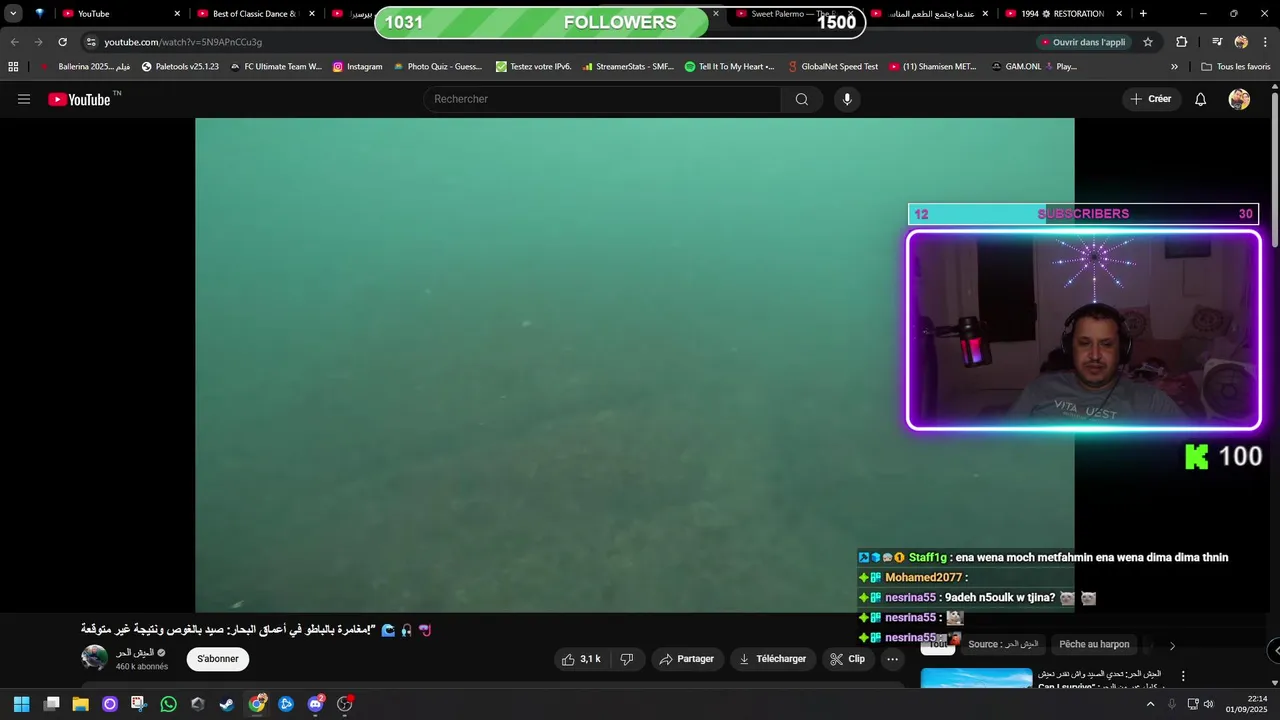
Task: Click the 460 k abonnés text
Action: tap(142, 666)
